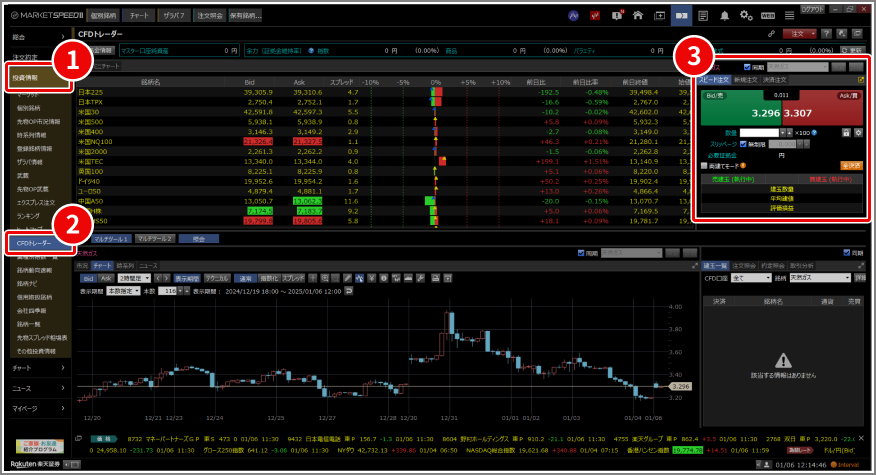The image size is (876, 475).
Task: Click the crosshair icon in chart toolbar
Action: click(x=312, y=278)
